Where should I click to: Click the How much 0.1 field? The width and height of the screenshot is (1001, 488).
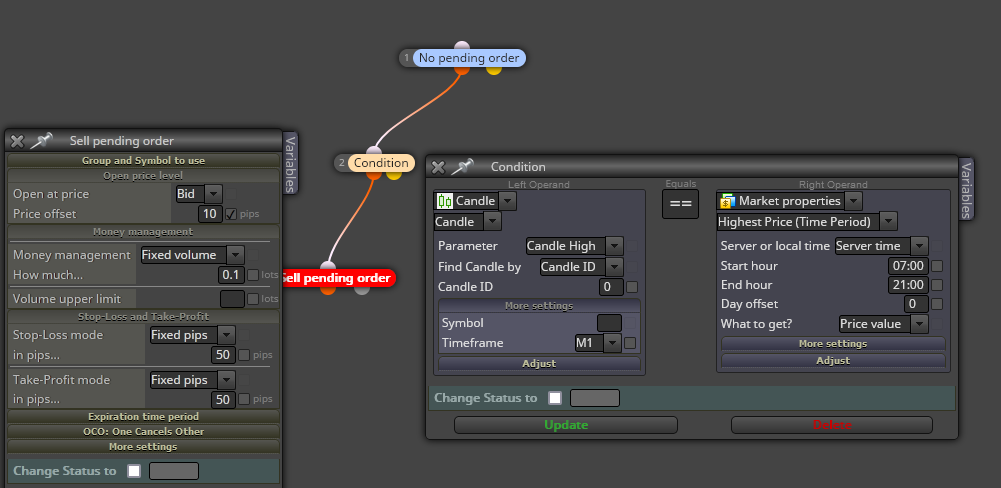tap(230, 275)
